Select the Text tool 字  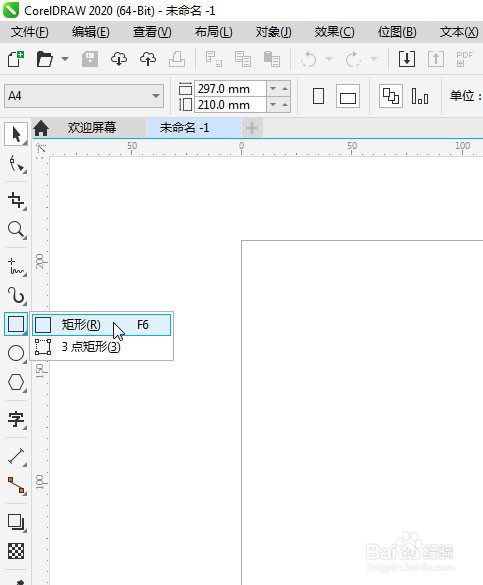tap(16, 419)
